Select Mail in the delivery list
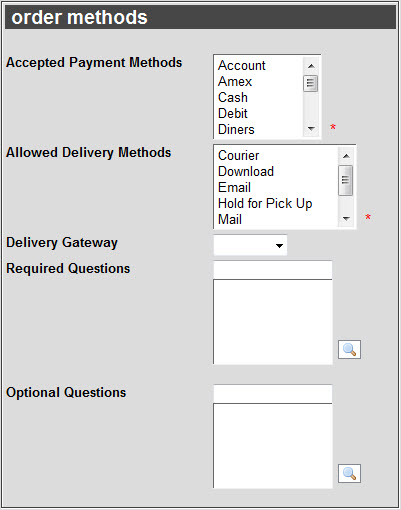Image resolution: width=401 pixels, height=510 pixels. click(x=230, y=219)
